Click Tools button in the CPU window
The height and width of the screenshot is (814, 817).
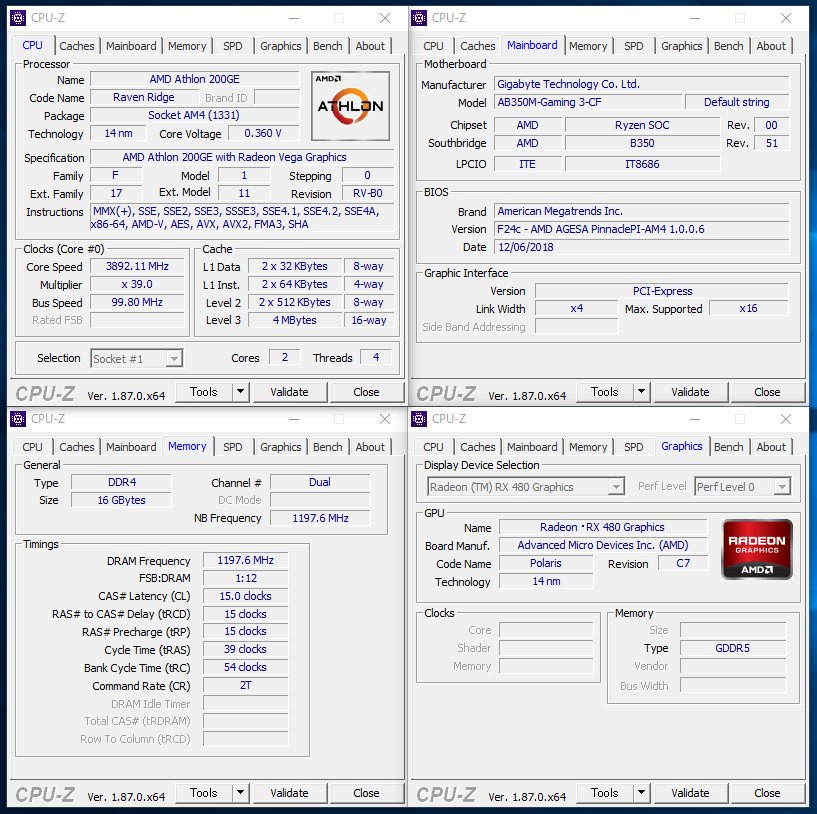coord(204,392)
